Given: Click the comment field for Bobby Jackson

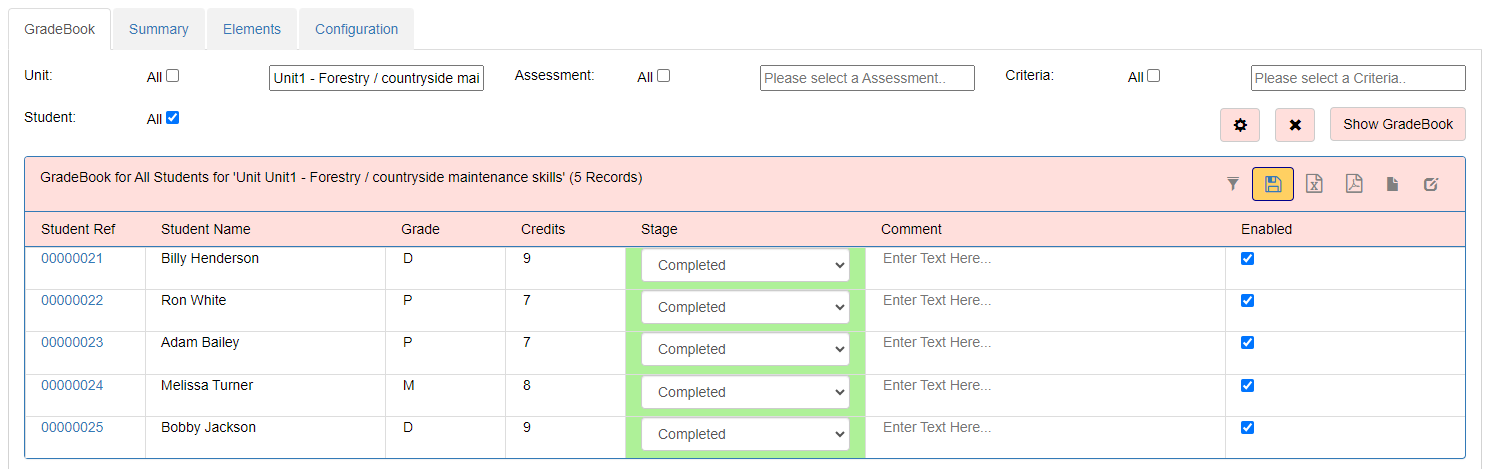Looking at the screenshot, I should pos(1045,427).
